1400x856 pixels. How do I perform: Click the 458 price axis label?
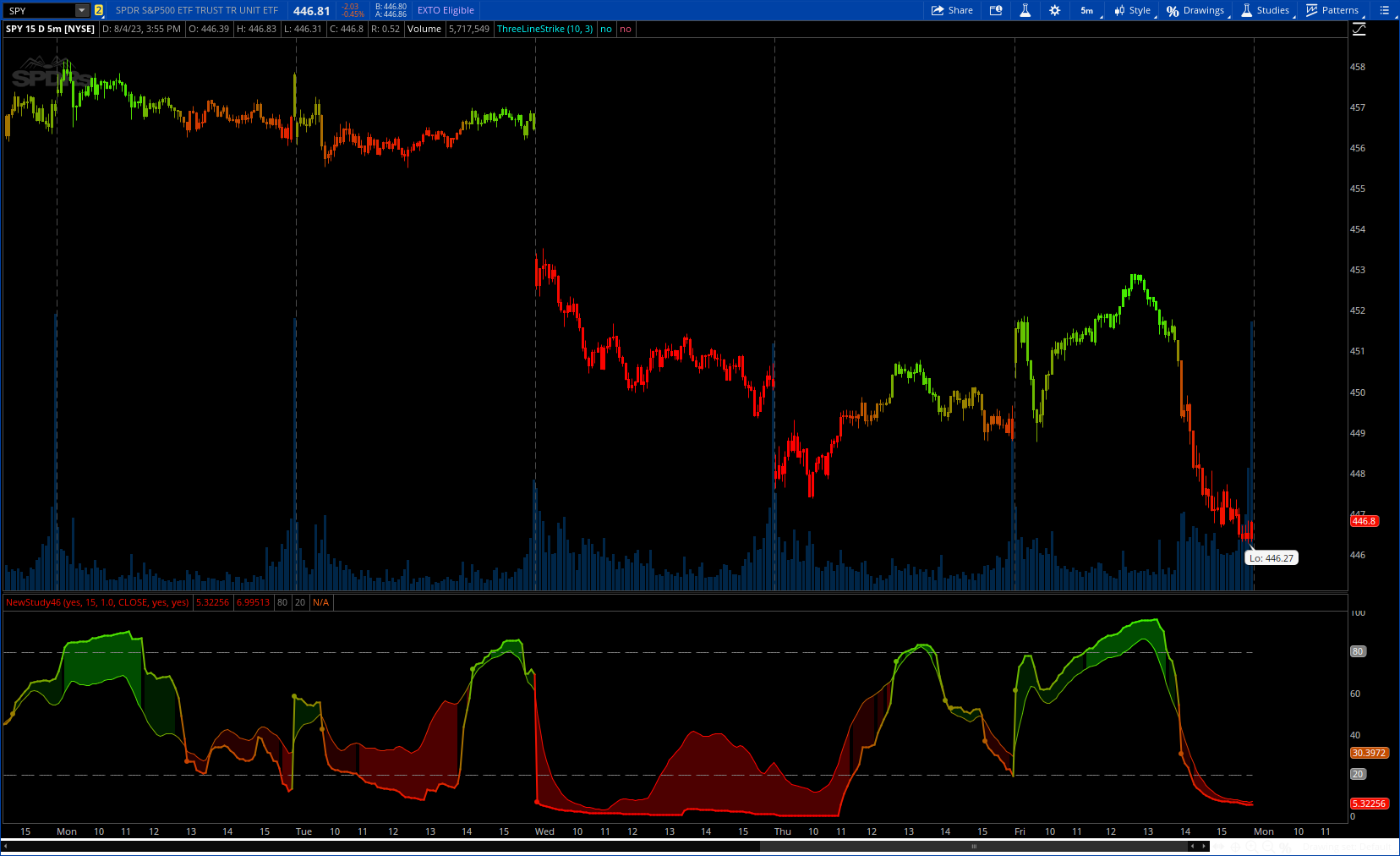point(1358,67)
